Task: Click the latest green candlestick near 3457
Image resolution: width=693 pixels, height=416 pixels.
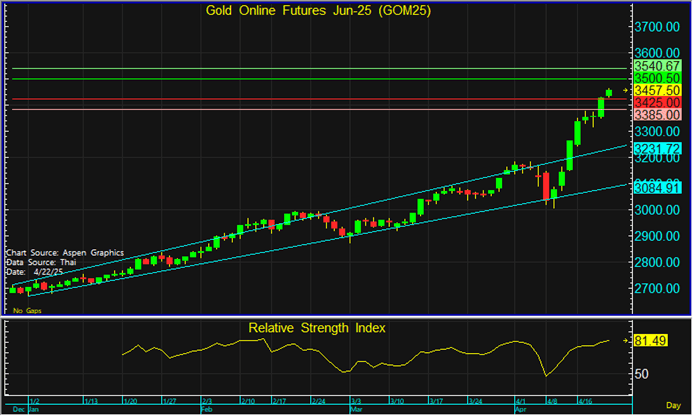Action: [610, 92]
